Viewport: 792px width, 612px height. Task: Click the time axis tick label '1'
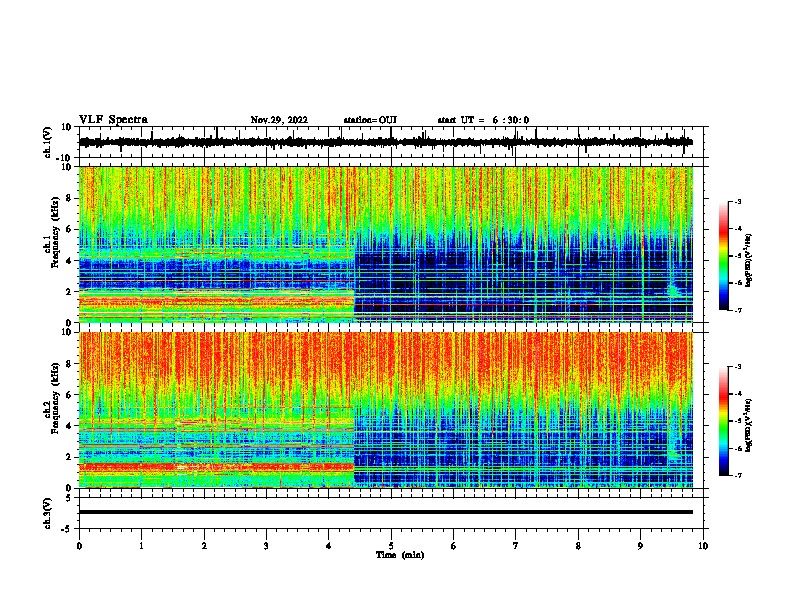click(141, 546)
